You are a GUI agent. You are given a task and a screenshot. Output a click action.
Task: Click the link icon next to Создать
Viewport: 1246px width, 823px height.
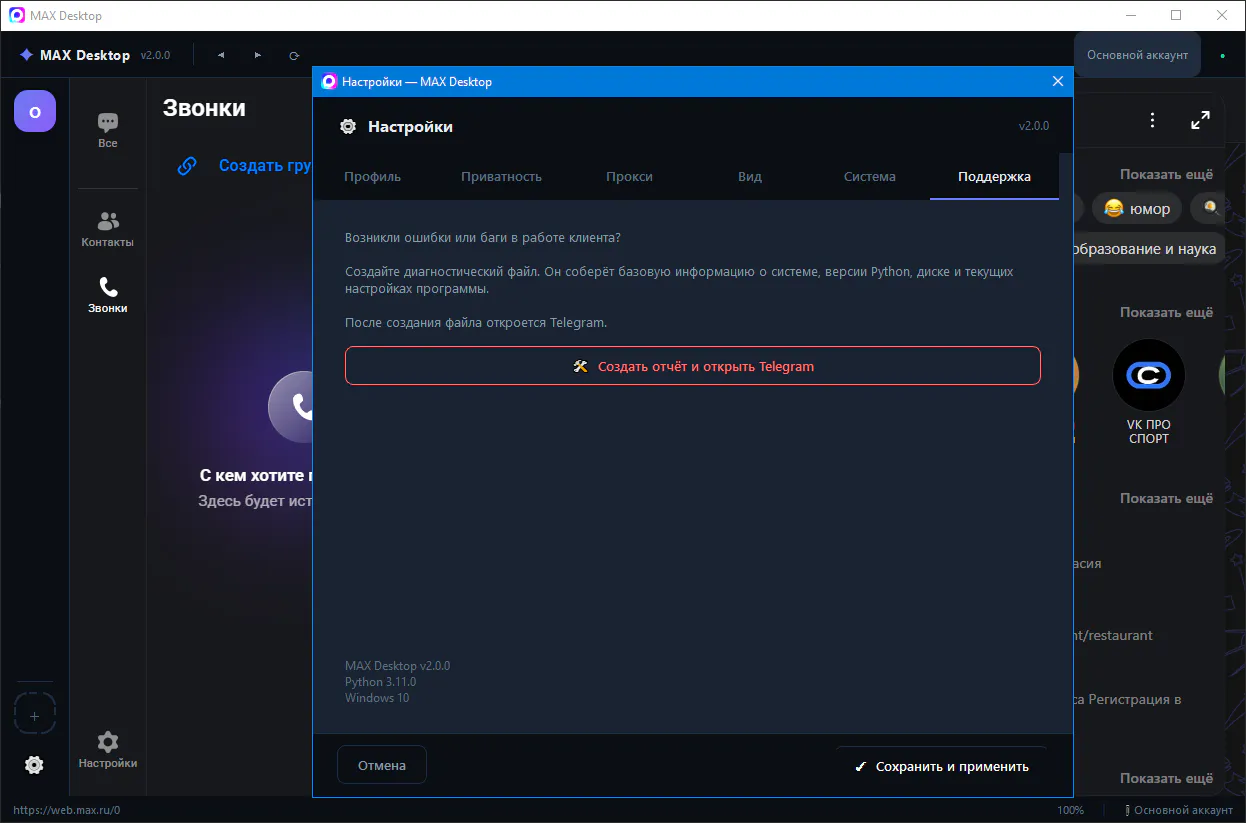[x=187, y=166]
